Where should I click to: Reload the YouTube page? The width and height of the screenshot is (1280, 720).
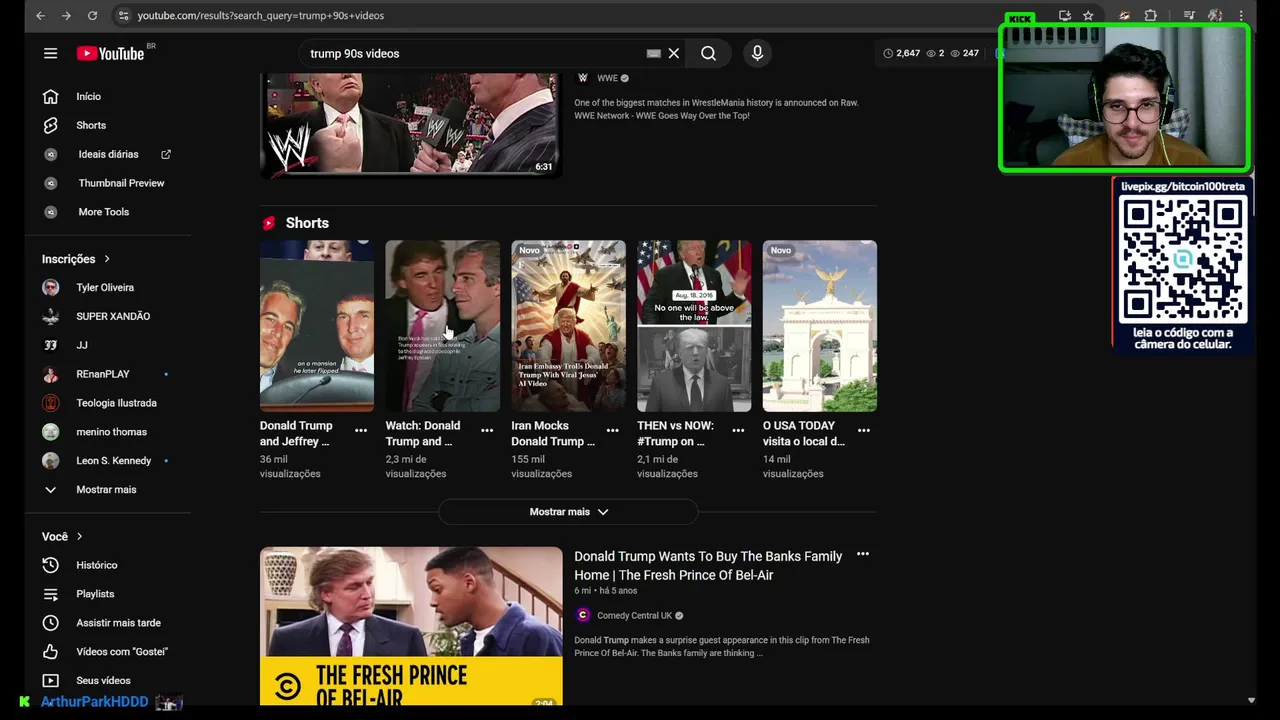coord(92,15)
